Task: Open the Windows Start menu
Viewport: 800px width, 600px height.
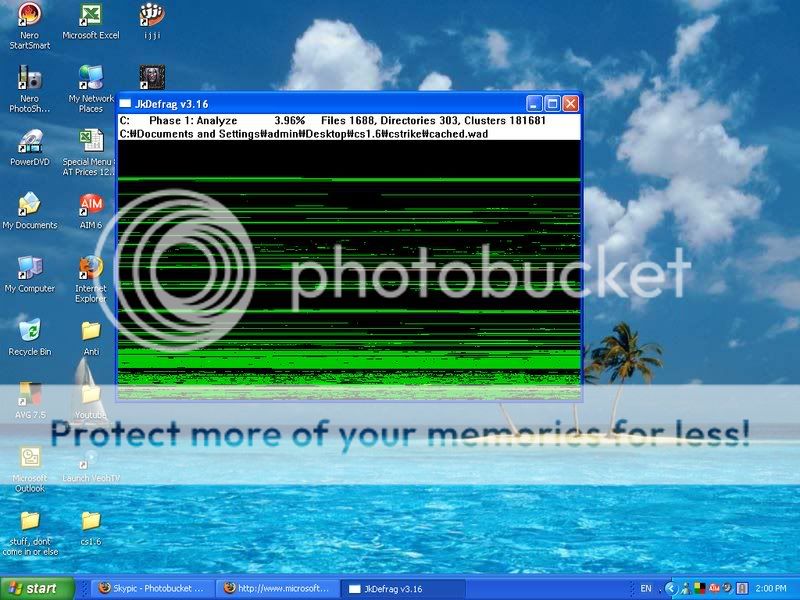Action: point(37,588)
